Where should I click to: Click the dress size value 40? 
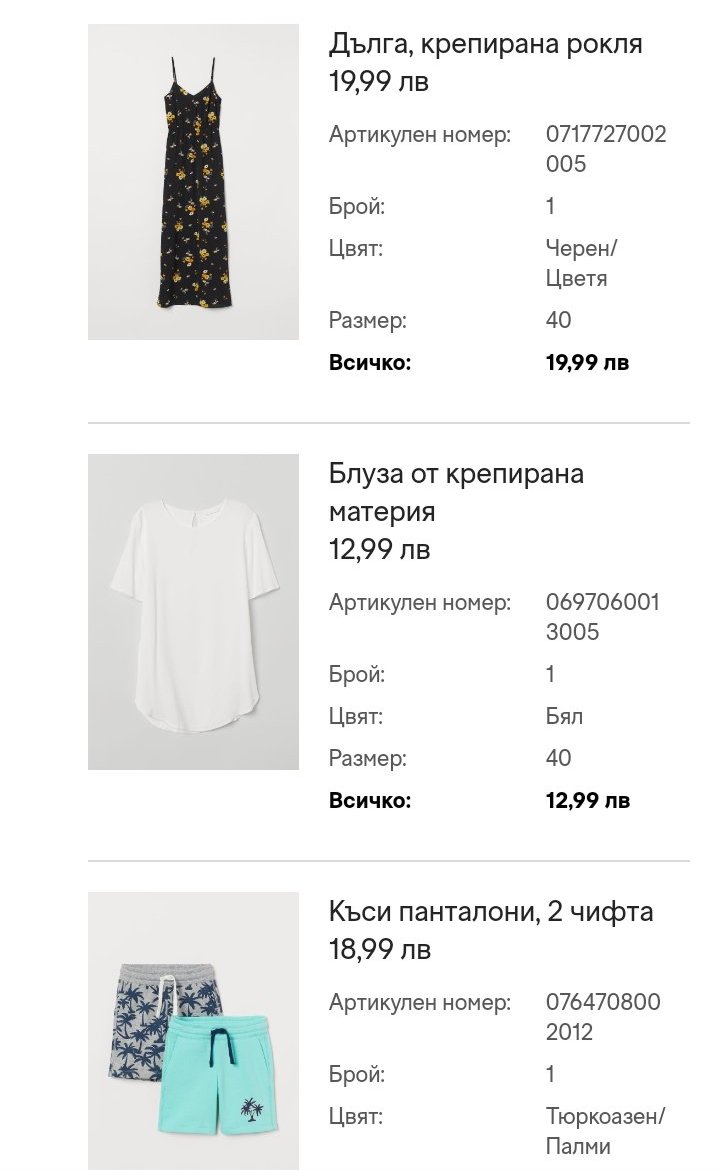pos(558,320)
